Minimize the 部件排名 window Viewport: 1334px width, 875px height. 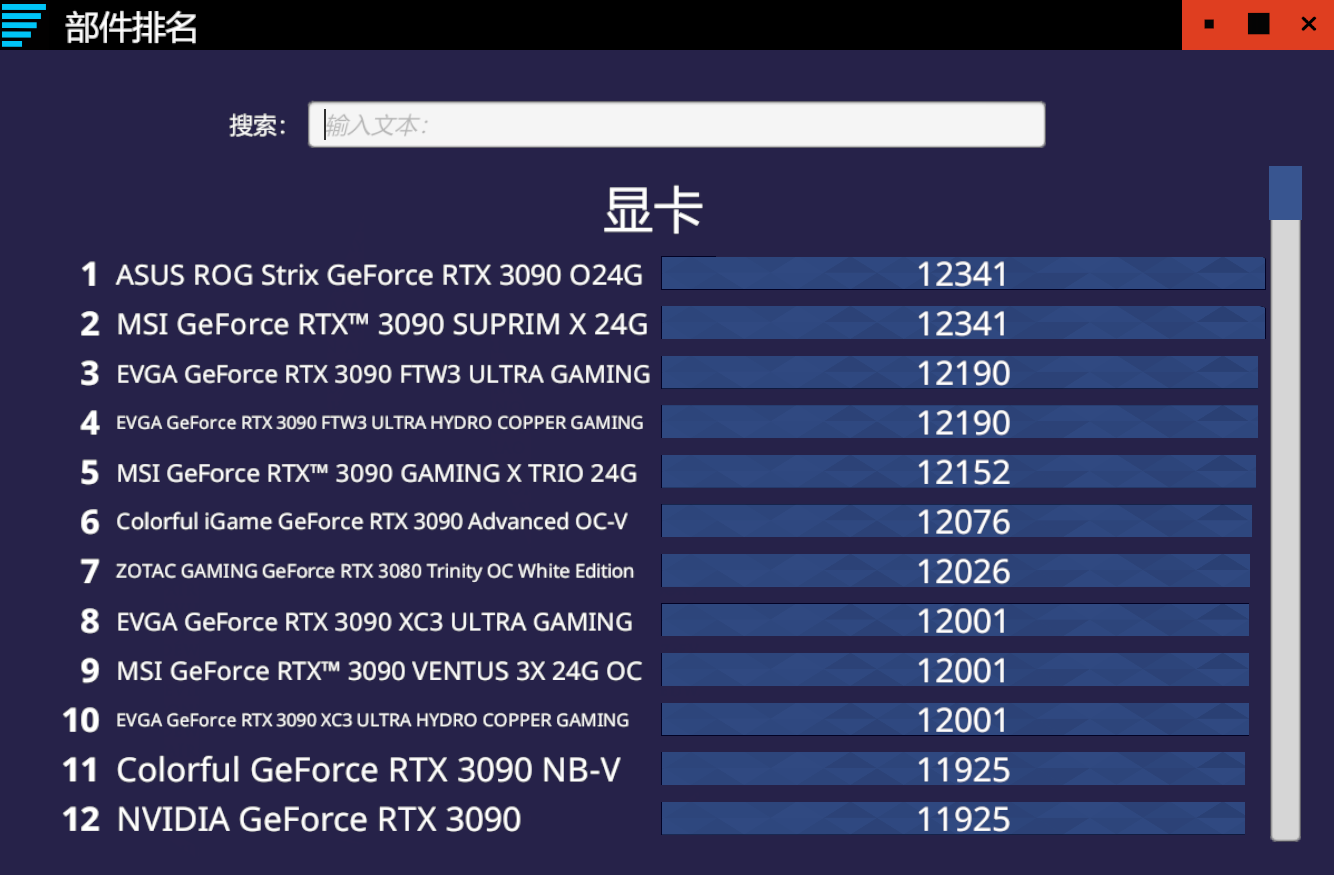point(1209,24)
